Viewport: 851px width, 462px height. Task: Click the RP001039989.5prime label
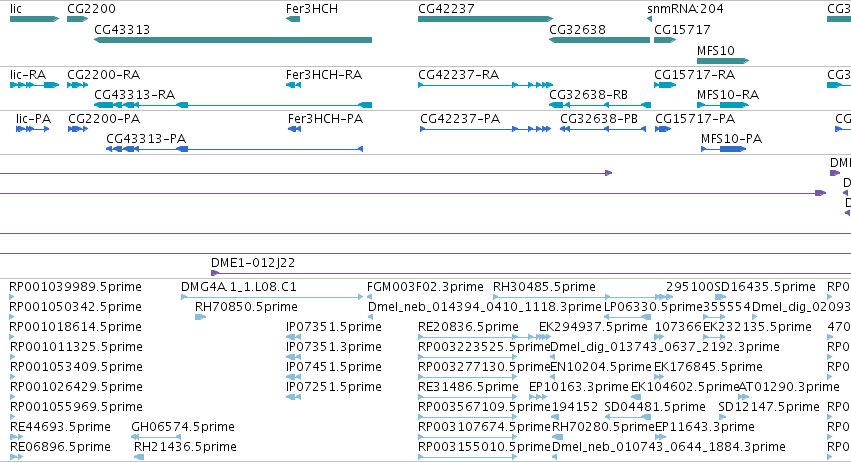(75, 287)
